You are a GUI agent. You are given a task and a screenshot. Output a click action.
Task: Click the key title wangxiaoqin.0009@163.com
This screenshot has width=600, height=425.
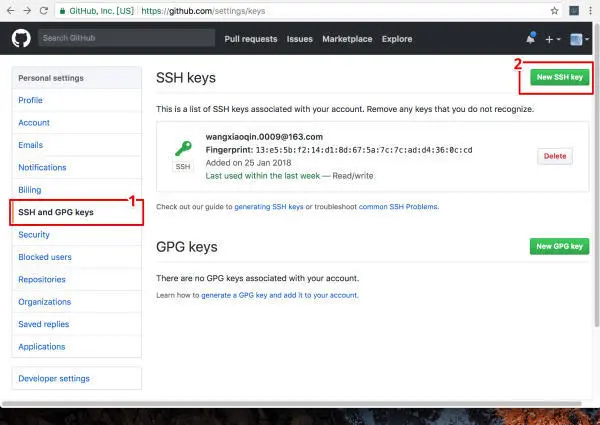[x=264, y=137]
